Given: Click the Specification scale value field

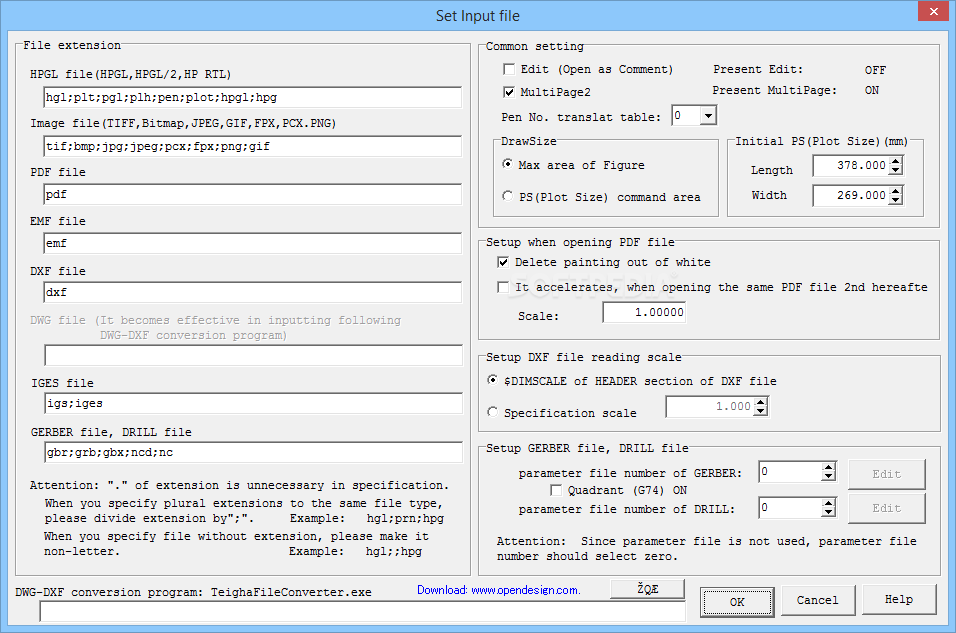Looking at the screenshot, I should click(x=710, y=407).
